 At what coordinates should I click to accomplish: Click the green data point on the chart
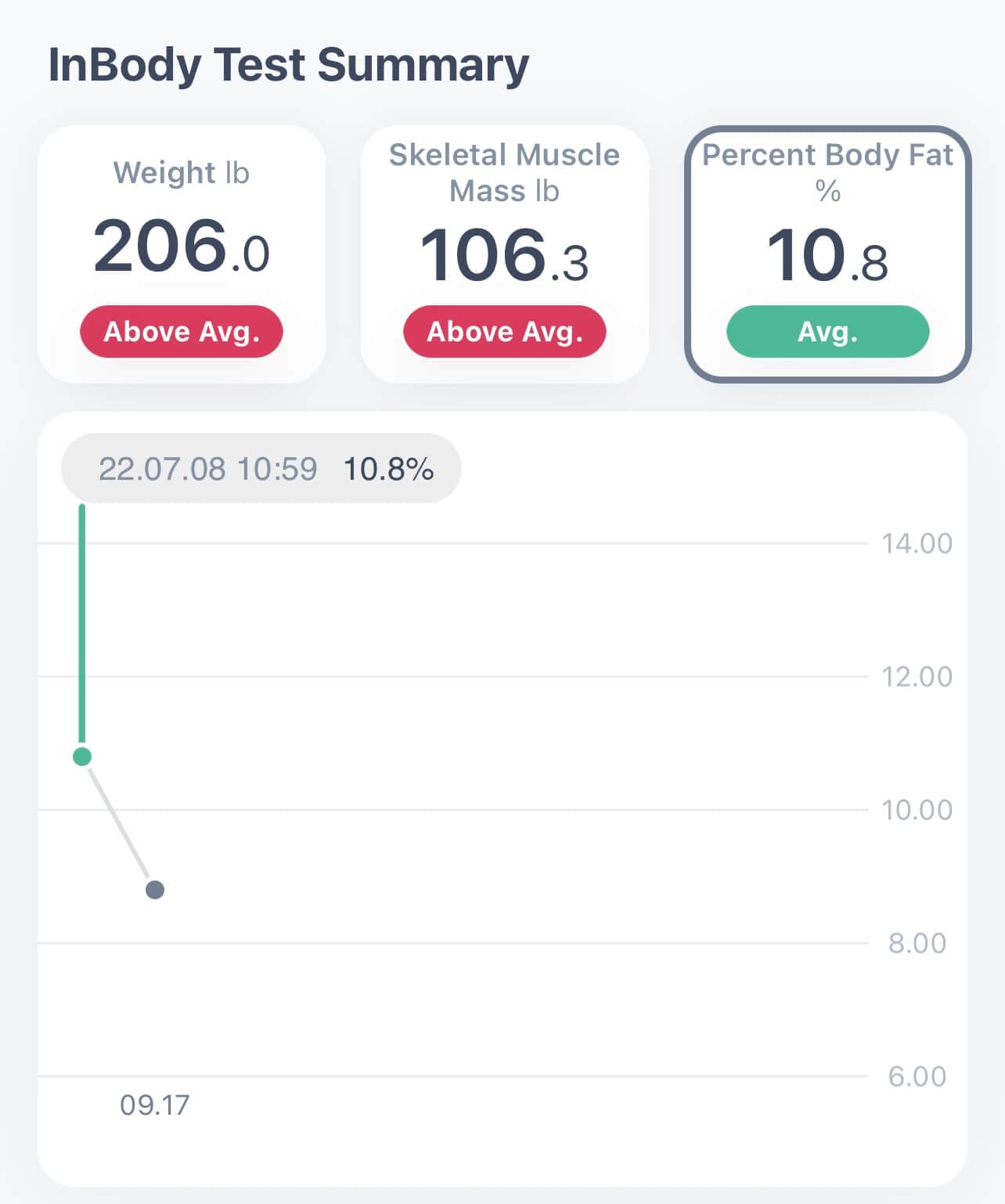point(81,755)
